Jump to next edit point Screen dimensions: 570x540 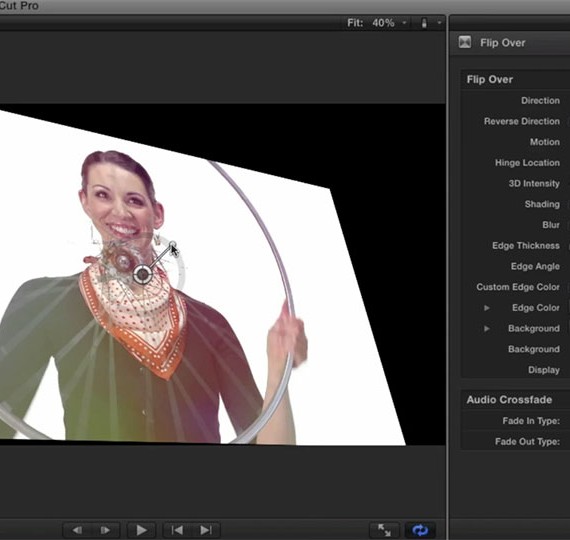click(206, 530)
